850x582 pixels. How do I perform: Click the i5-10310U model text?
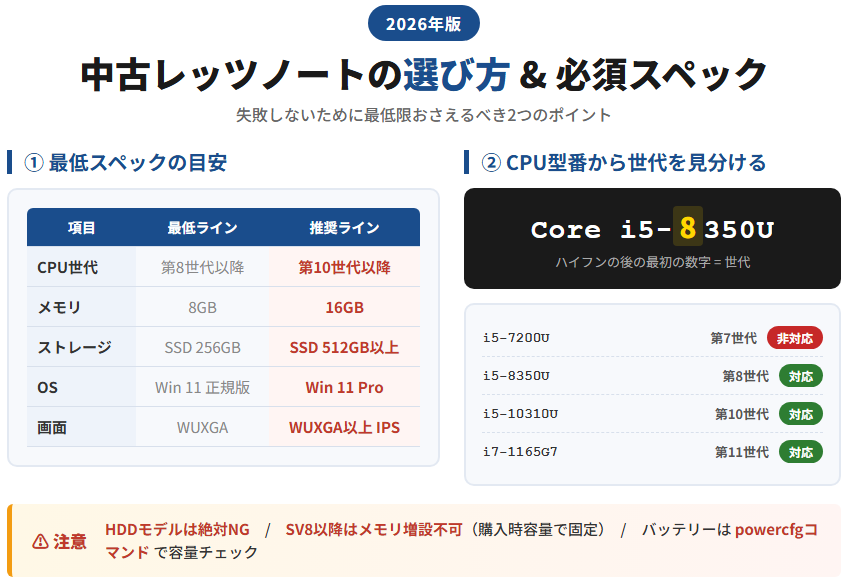pos(520,414)
